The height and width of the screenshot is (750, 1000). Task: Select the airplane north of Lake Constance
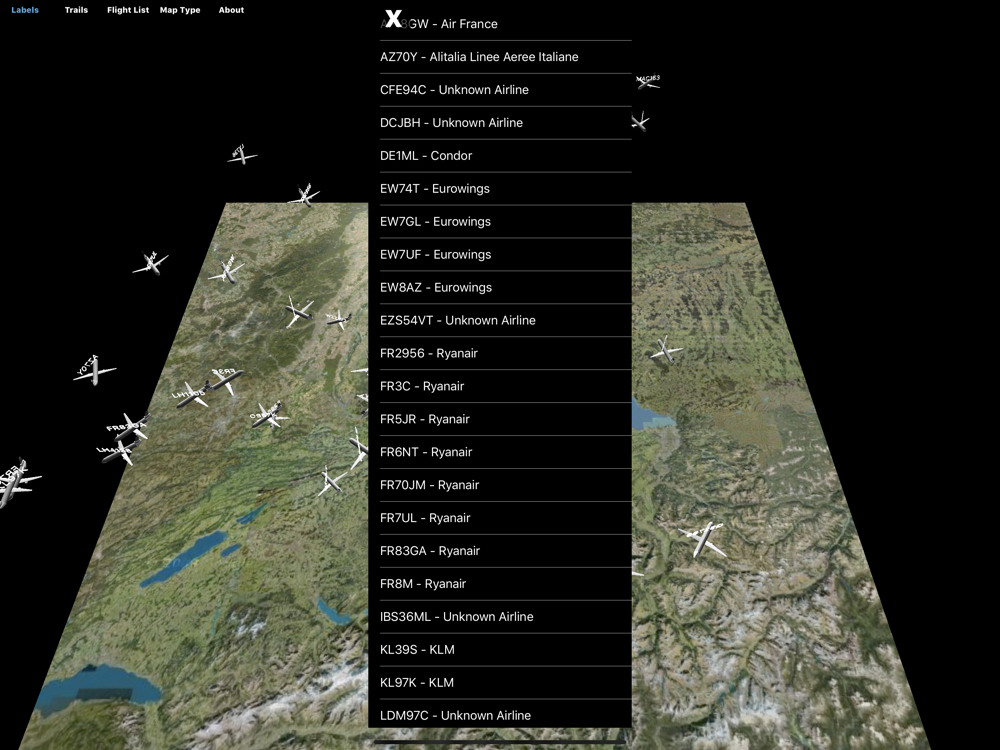click(665, 350)
